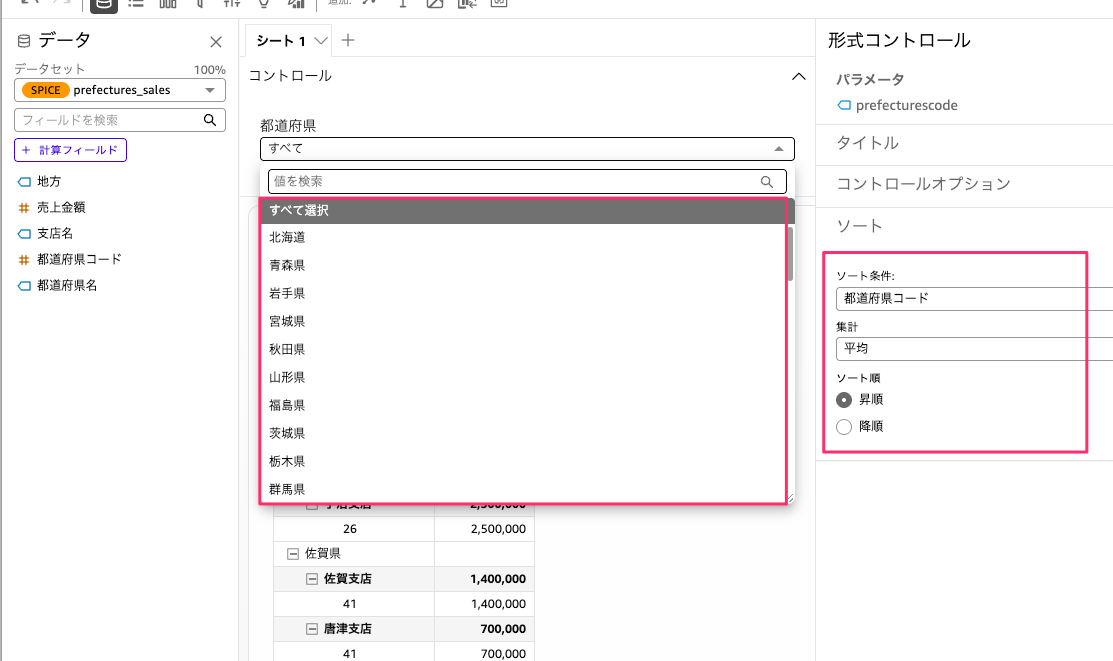Click the bold 700,000 in 唐津支店 row

[503, 629]
